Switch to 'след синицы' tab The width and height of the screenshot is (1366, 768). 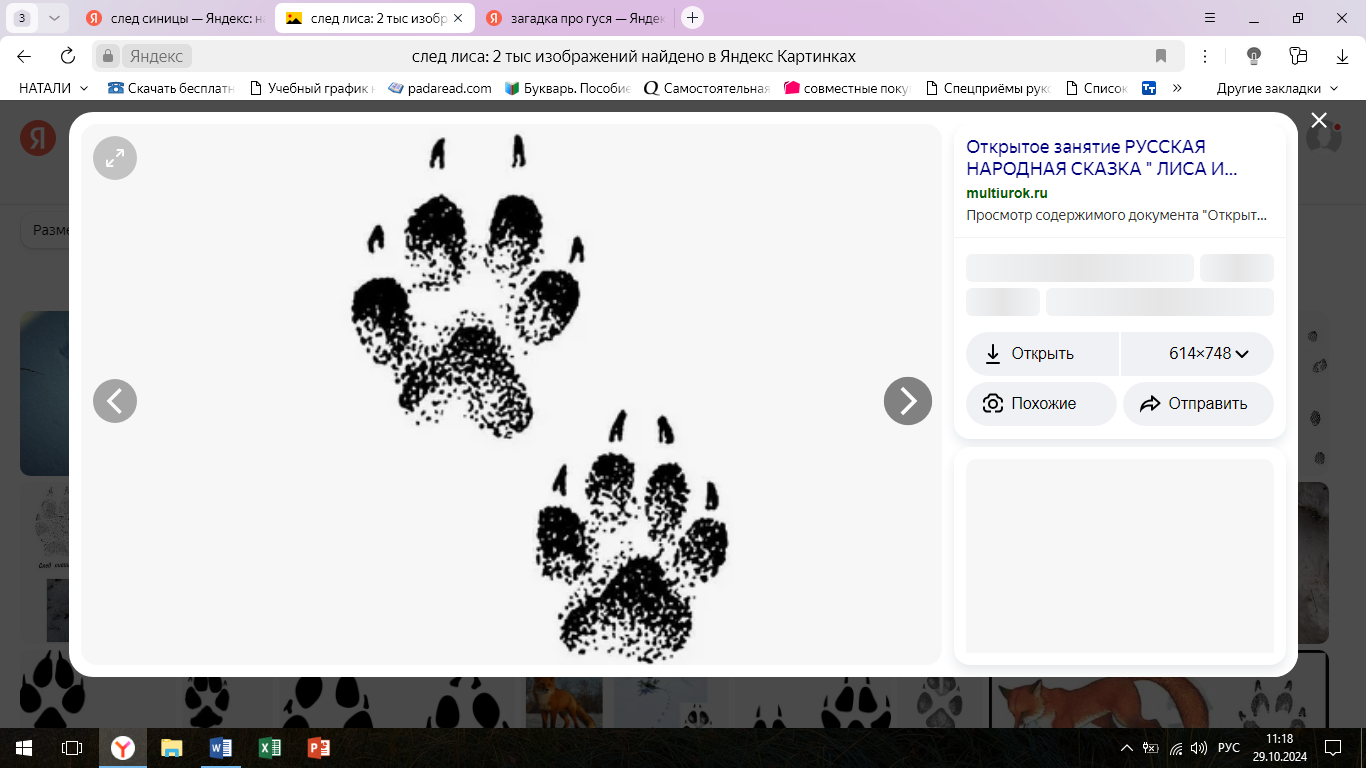click(175, 18)
